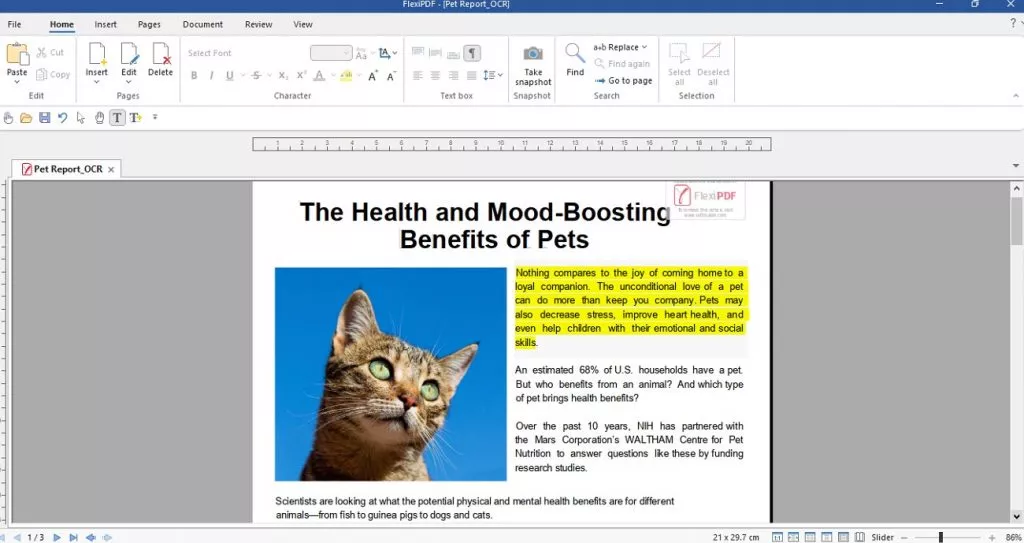1024x543 pixels.
Task: Click the go back view arrow in status bar
Action: (91, 537)
